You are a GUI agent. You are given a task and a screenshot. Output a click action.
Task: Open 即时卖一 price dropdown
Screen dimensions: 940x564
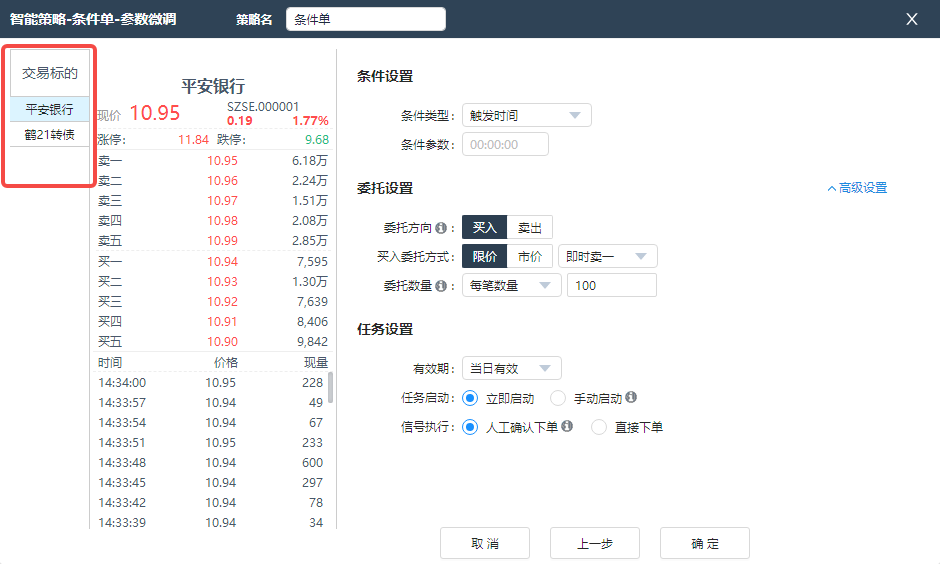click(607, 257)
